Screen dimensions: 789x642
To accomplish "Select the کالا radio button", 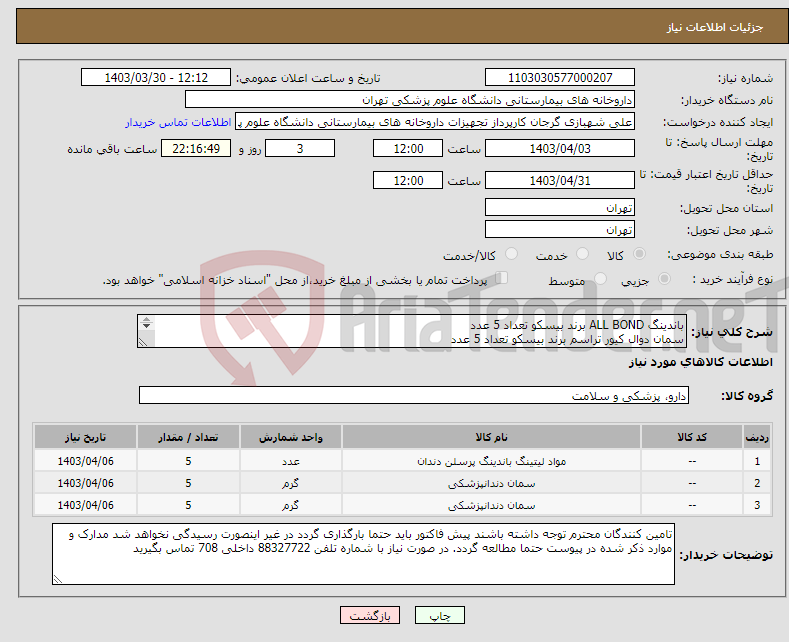I will click(x=639, y=254).
